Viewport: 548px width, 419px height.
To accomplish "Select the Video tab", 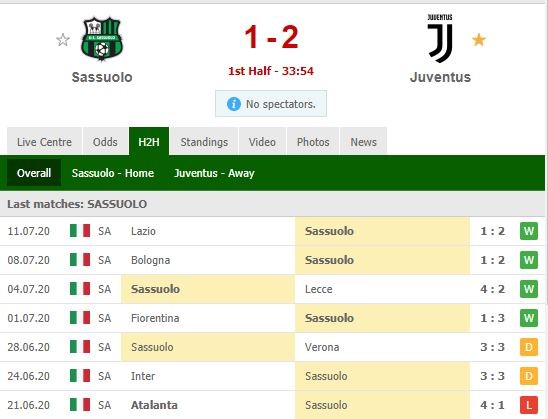I will 262,142.
